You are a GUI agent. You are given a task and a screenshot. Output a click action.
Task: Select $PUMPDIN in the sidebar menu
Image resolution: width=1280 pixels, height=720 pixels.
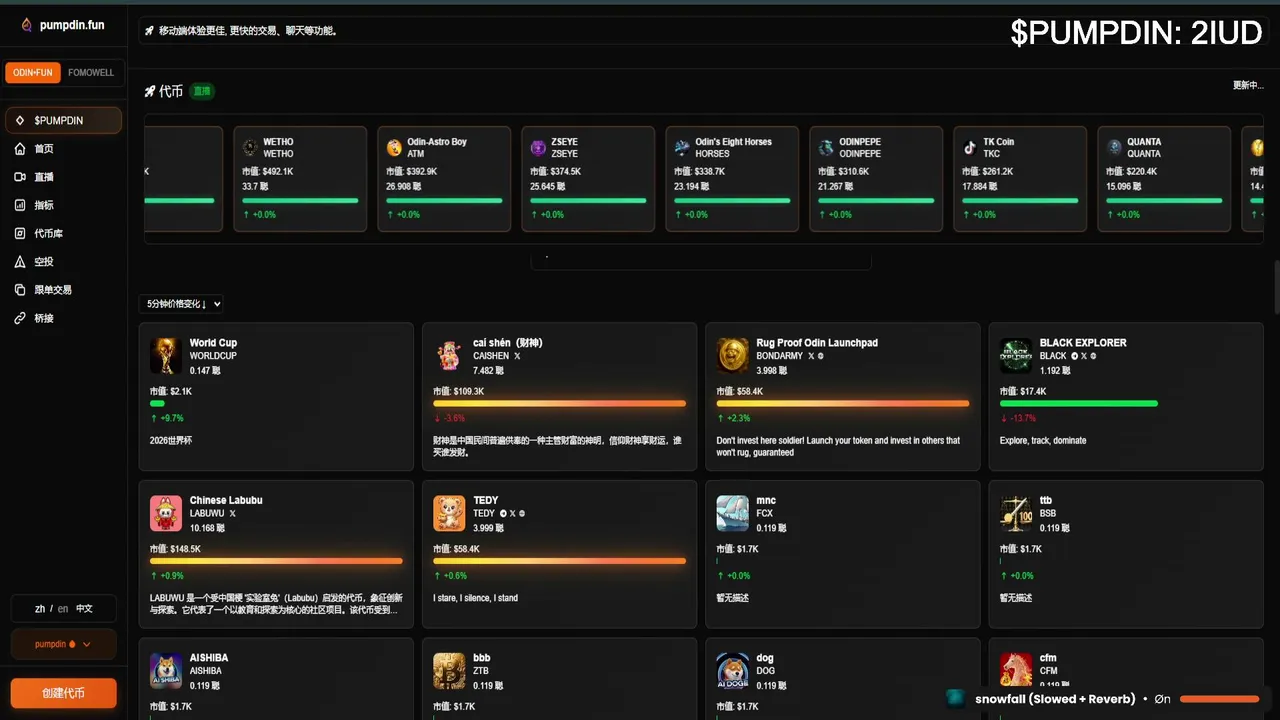(x=63, y=120)
